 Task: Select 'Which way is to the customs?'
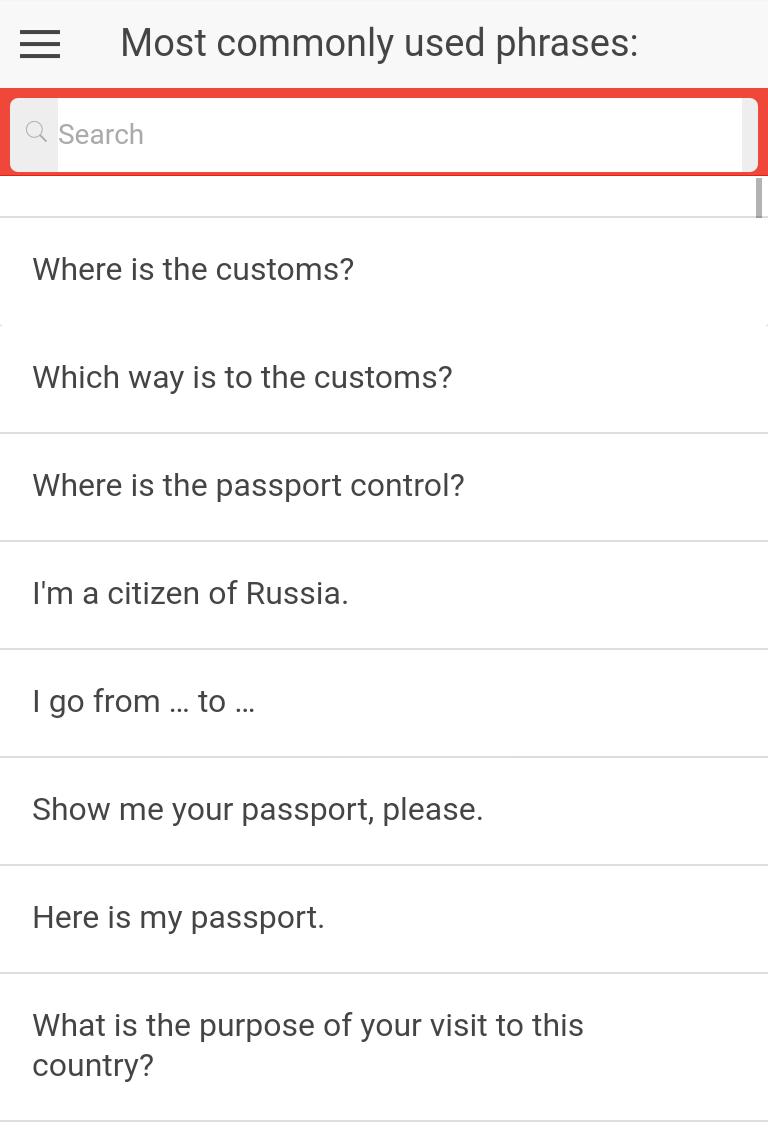click(x=242, y=377)
